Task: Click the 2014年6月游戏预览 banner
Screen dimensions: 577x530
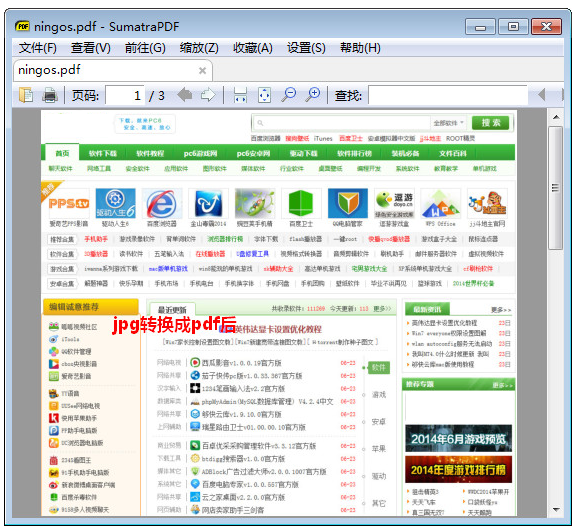Action: click(458, 438)
